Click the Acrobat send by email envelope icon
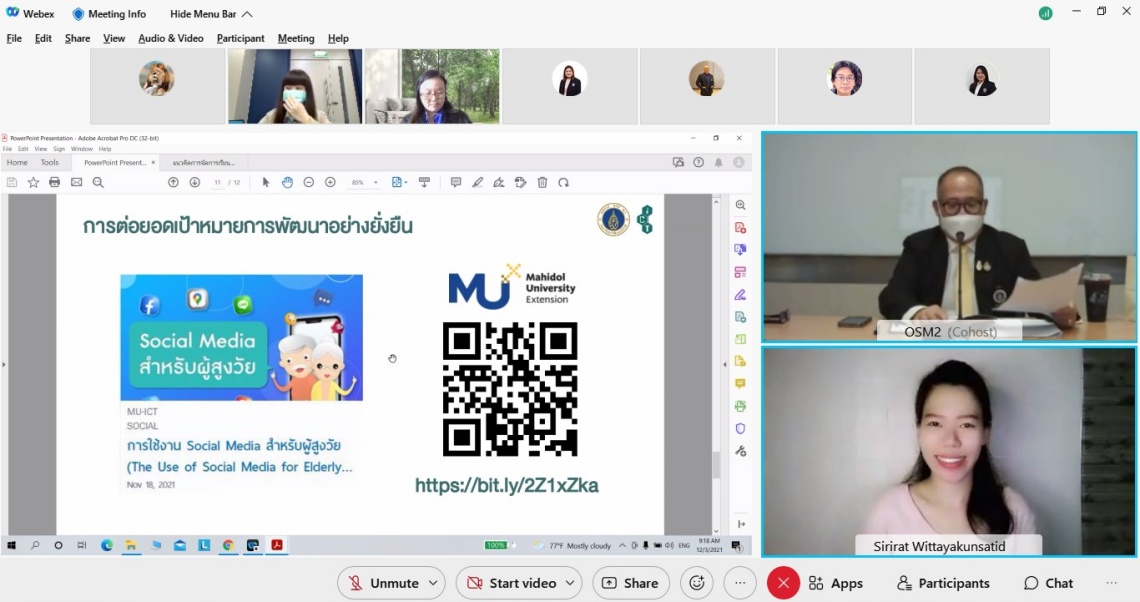Viewport: 1140px width, 602px height. coord(76,182)
